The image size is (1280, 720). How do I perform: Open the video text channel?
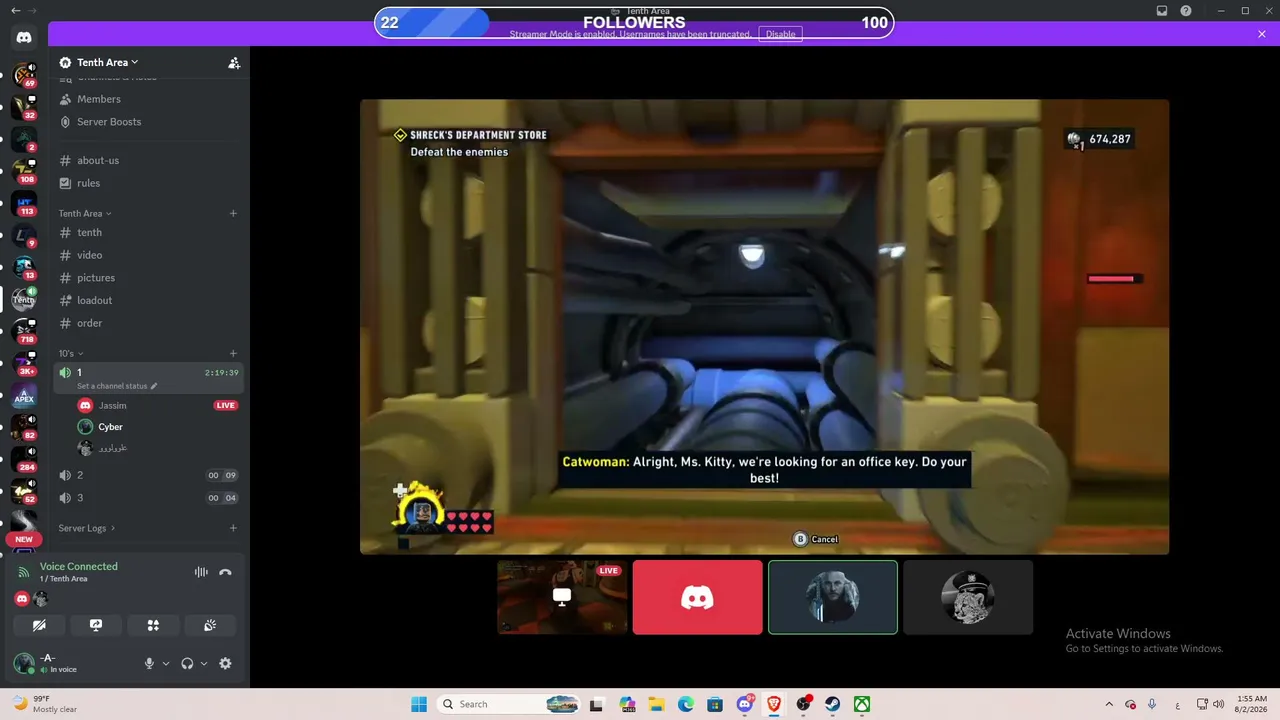89,255
